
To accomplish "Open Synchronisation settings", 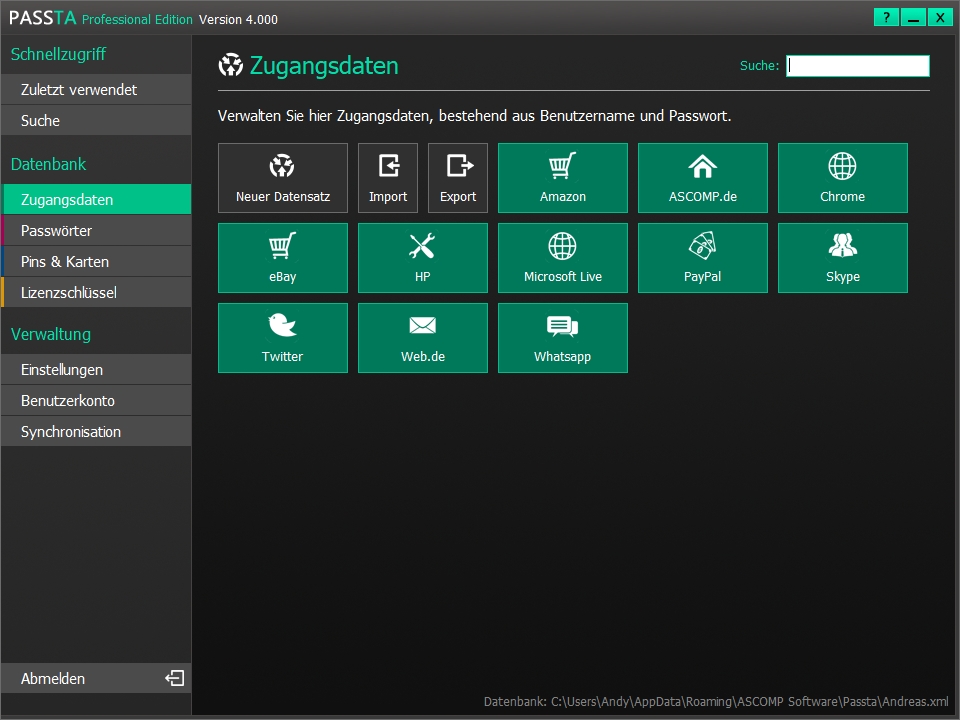I will (96, 432).
